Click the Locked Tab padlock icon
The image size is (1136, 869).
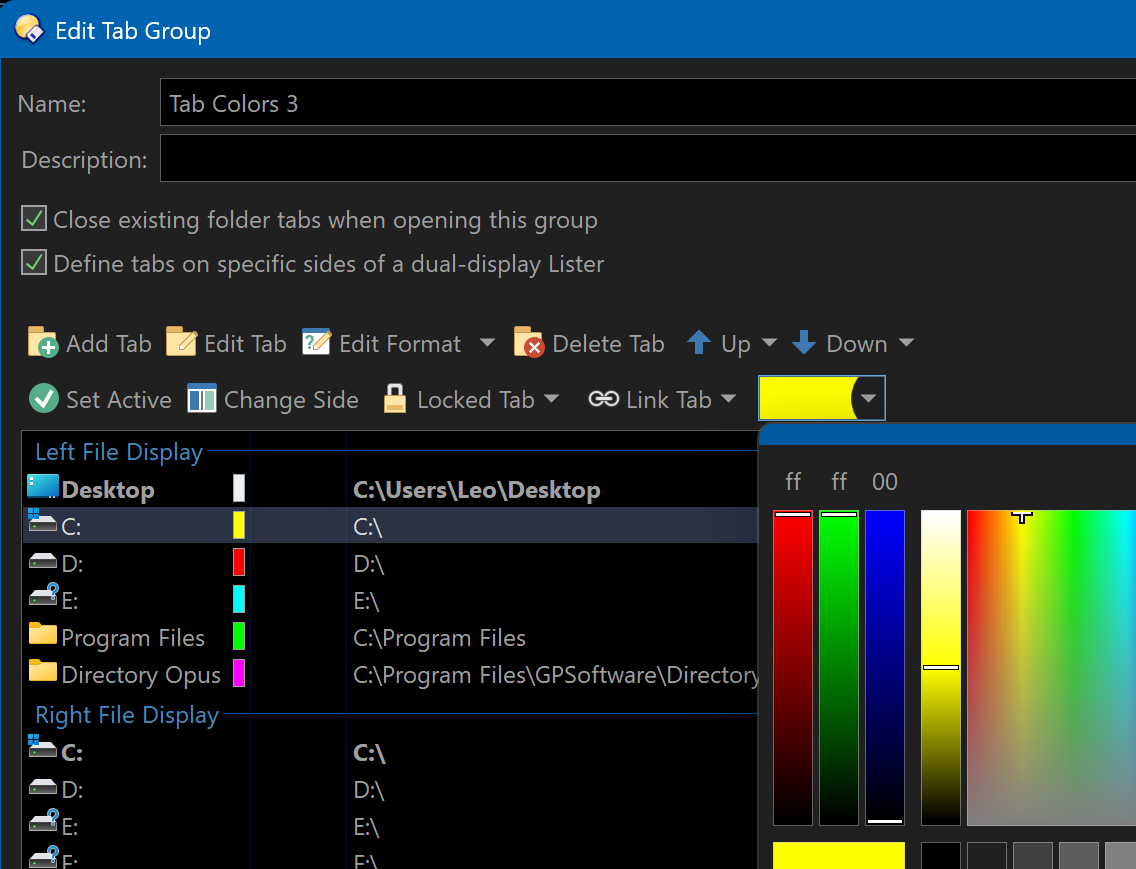(x=396, y=399)
